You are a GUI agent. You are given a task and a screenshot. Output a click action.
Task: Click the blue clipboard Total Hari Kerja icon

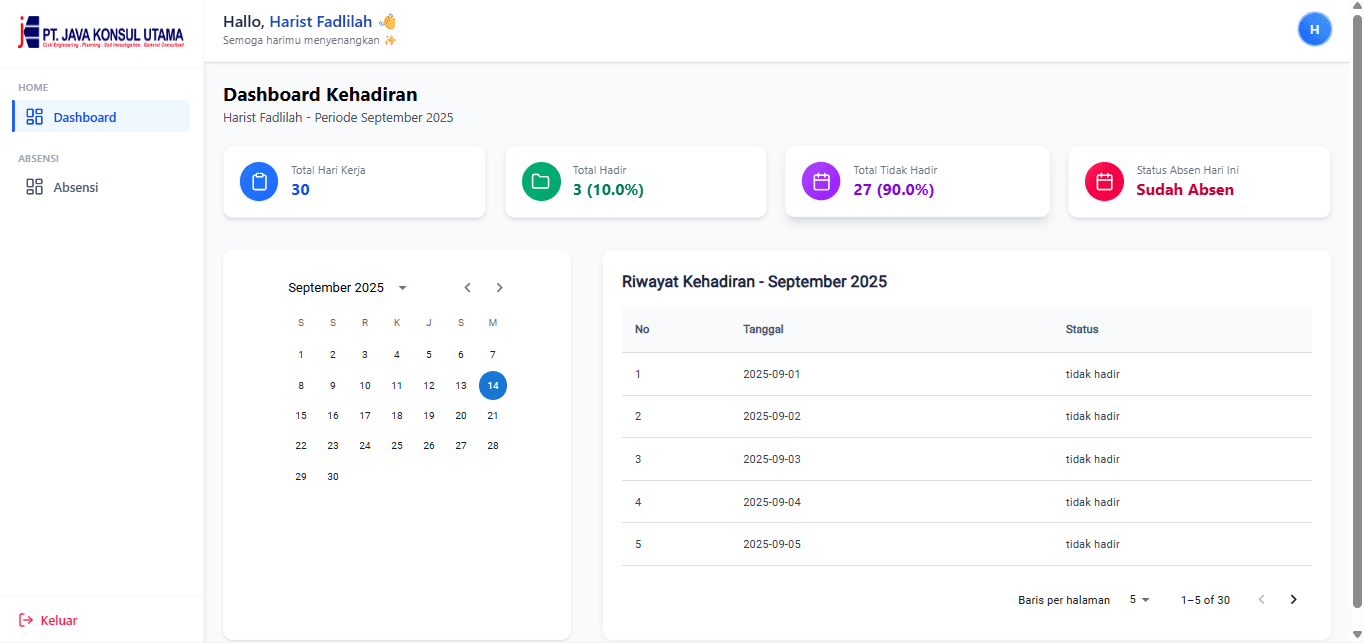click(x=259, y=182)
